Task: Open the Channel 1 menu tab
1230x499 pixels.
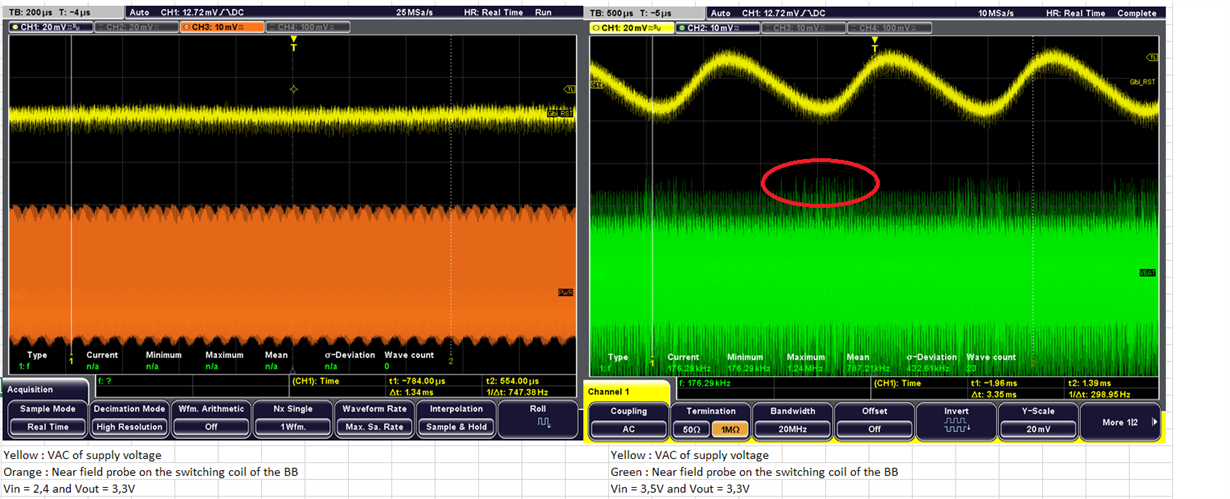Action: tap(625, 391)
